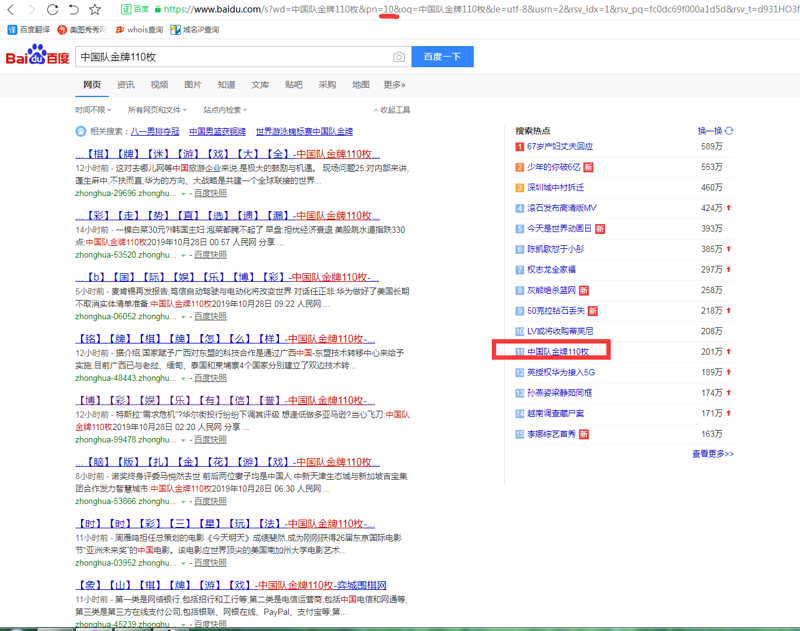Open the 【彩】【走】【势】 result title
Screen dimensions: 800x631
[228, 216]
